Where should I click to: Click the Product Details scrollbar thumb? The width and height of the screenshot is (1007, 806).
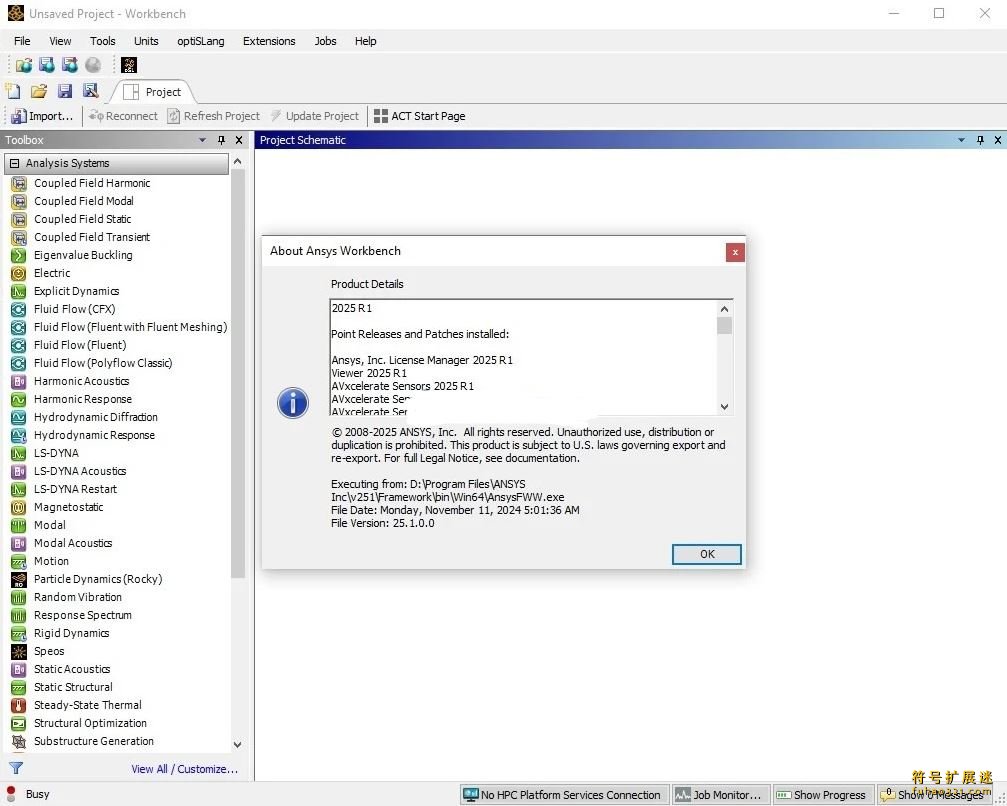(x=724, y=326)
